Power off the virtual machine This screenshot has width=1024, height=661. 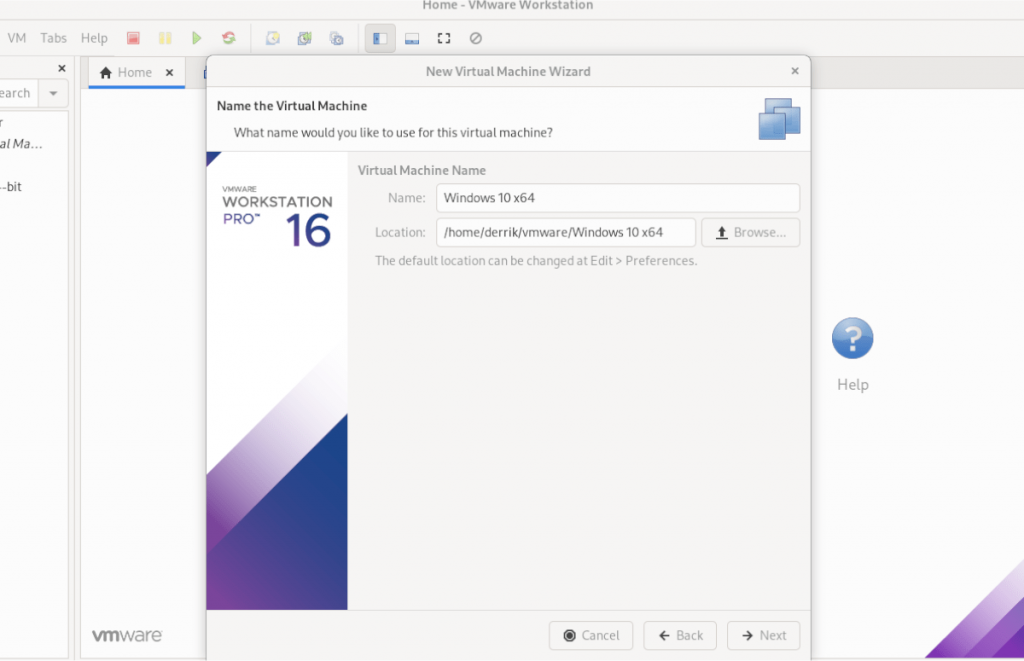[133, 37]
